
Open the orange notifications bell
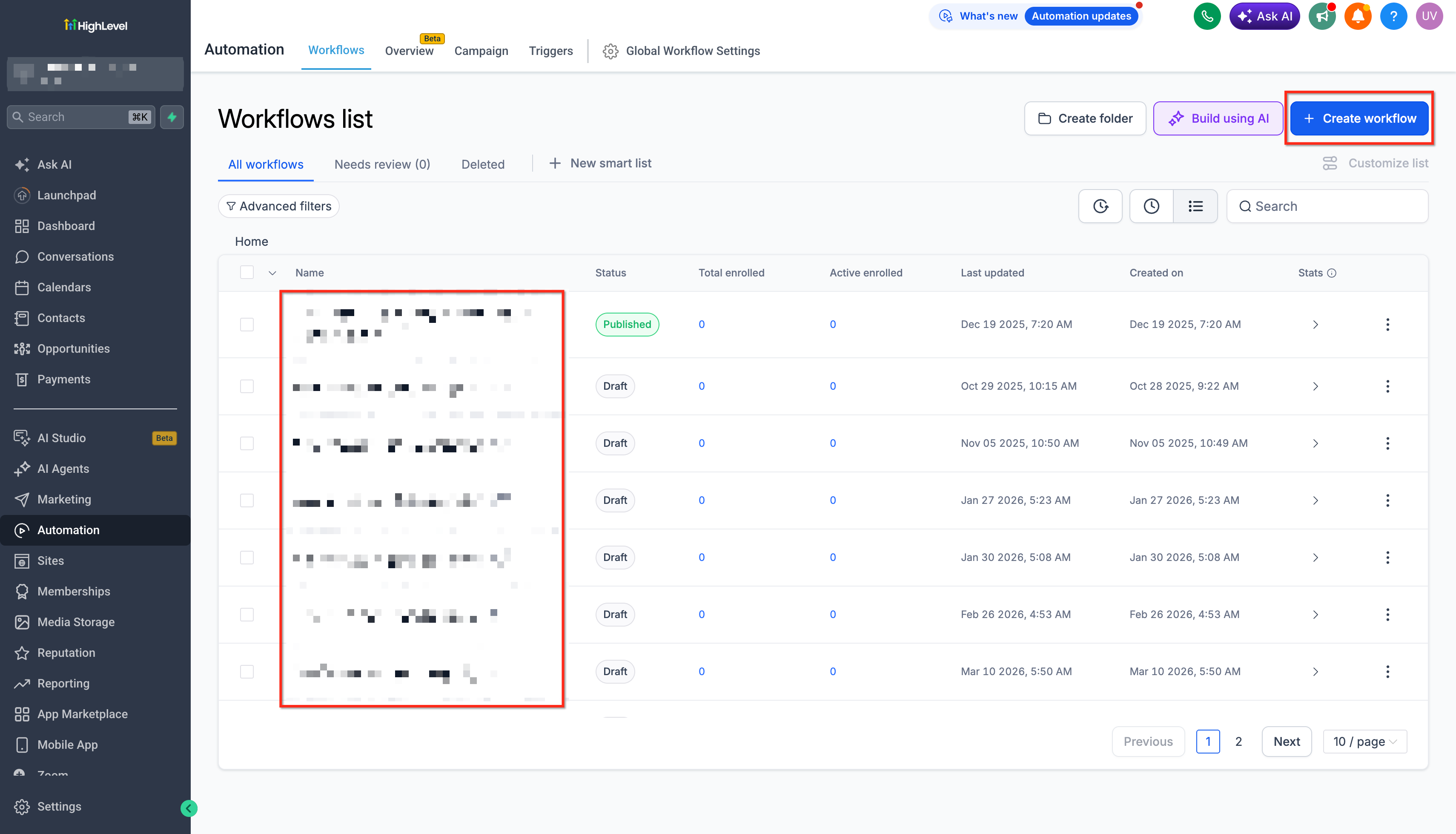tap(1358, 16)
